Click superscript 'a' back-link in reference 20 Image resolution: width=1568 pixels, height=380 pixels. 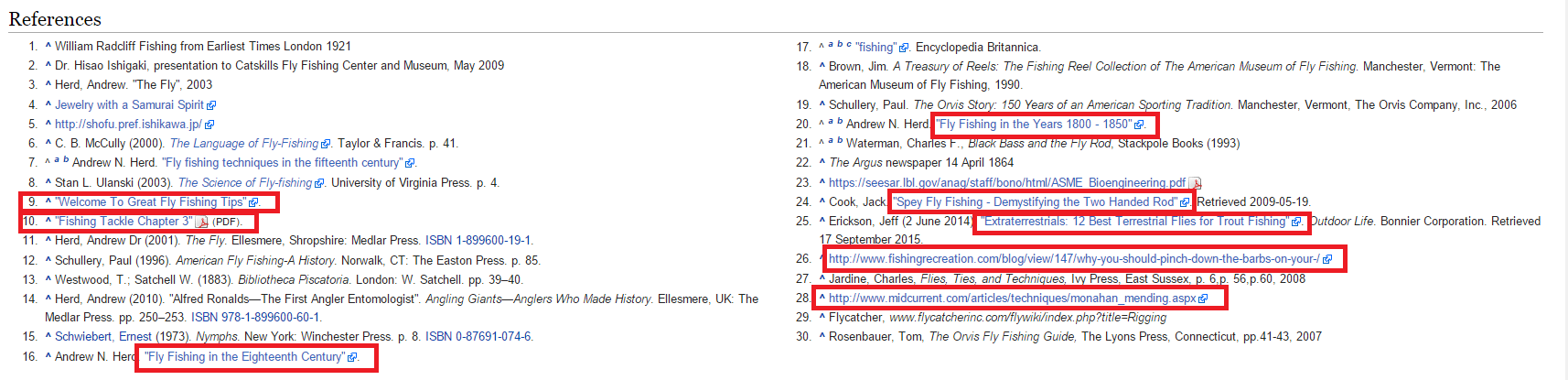[x=831, y=121]
